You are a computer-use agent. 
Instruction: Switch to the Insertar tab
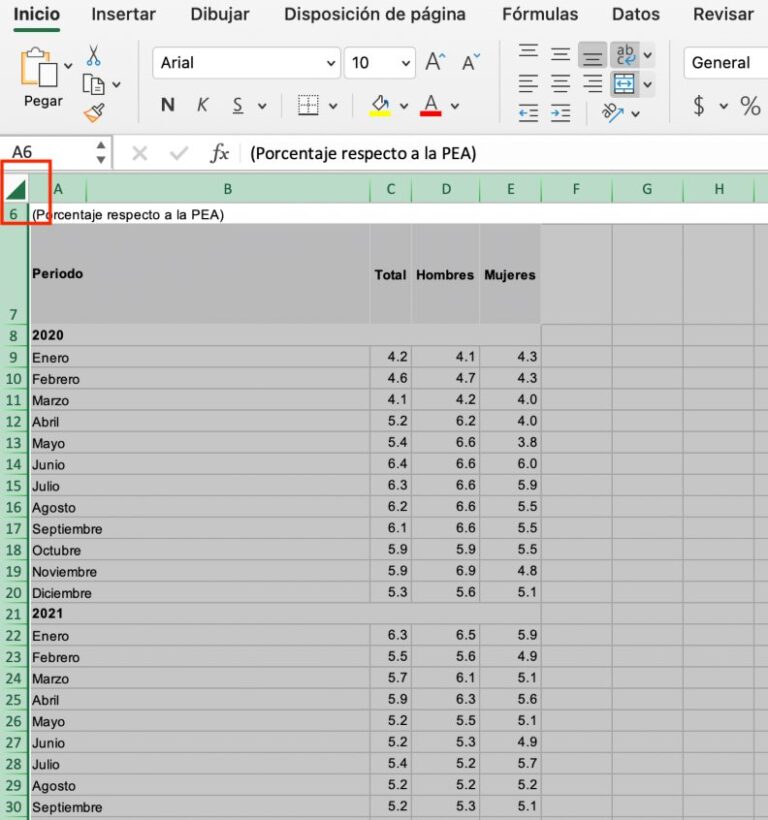(x=123, y=14)
